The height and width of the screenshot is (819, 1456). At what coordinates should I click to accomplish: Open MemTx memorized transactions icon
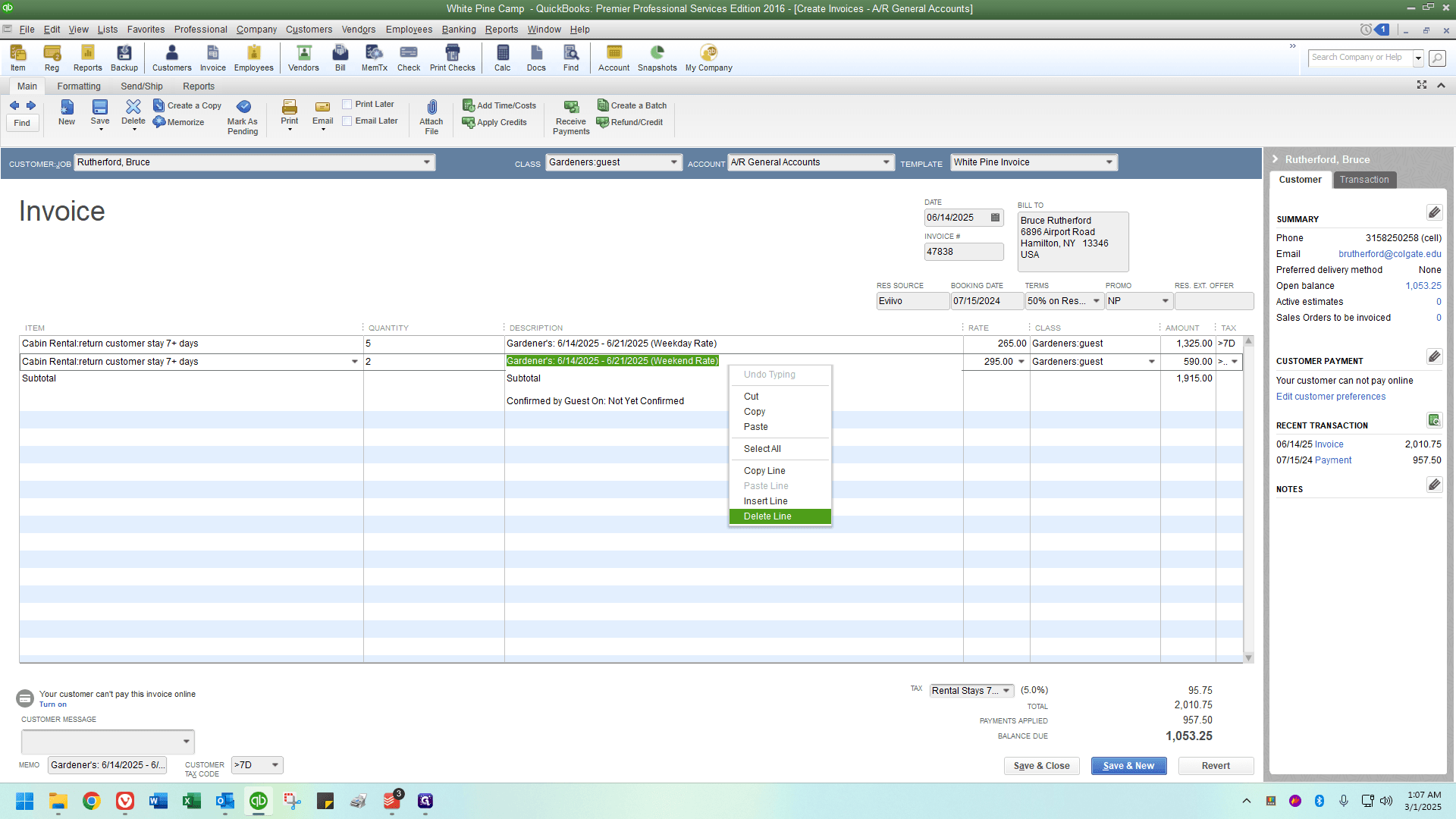click(x=375, y=58)
